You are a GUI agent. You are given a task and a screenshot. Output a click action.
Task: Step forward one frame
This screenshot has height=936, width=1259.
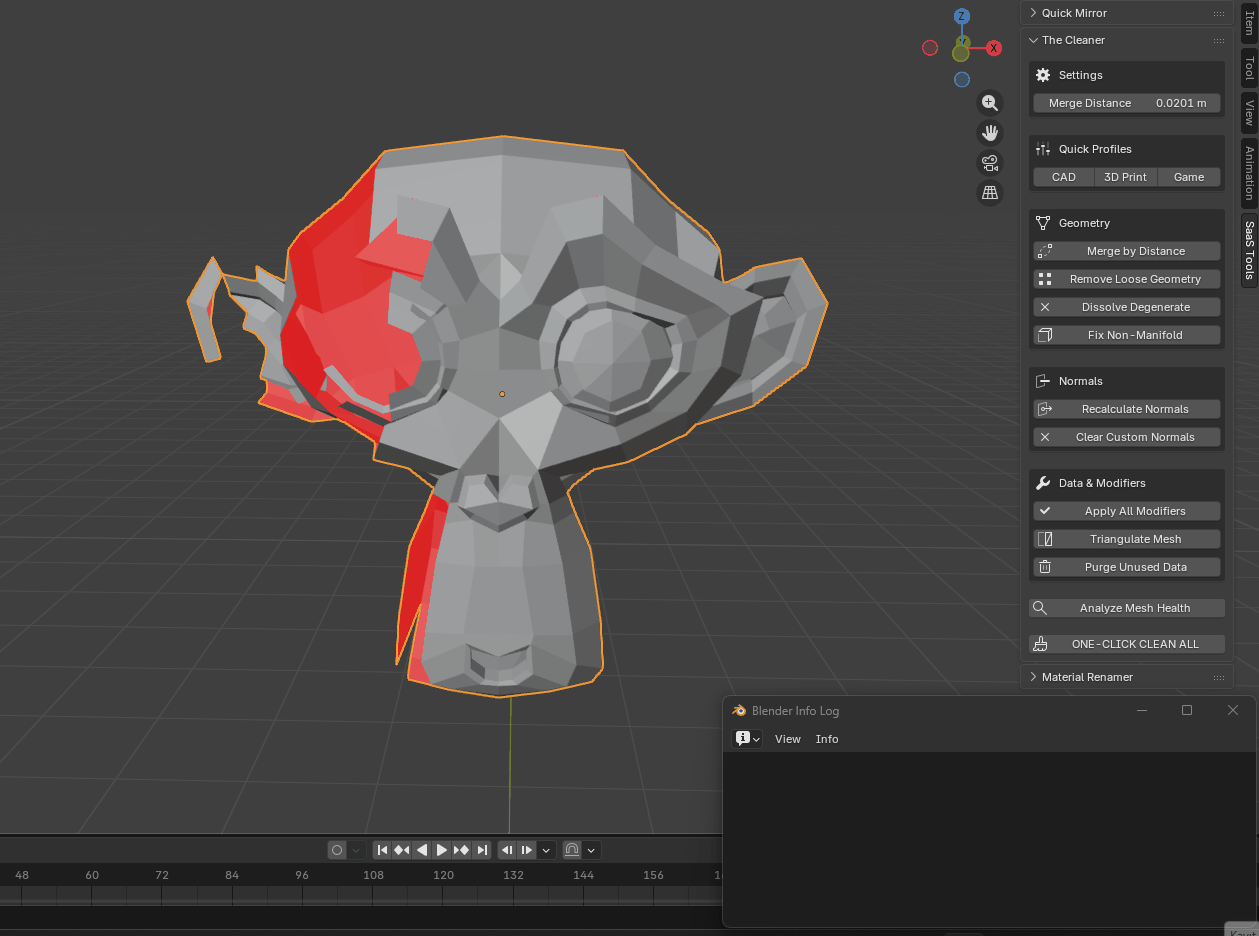pyautogui.click(x=527, y=850)
